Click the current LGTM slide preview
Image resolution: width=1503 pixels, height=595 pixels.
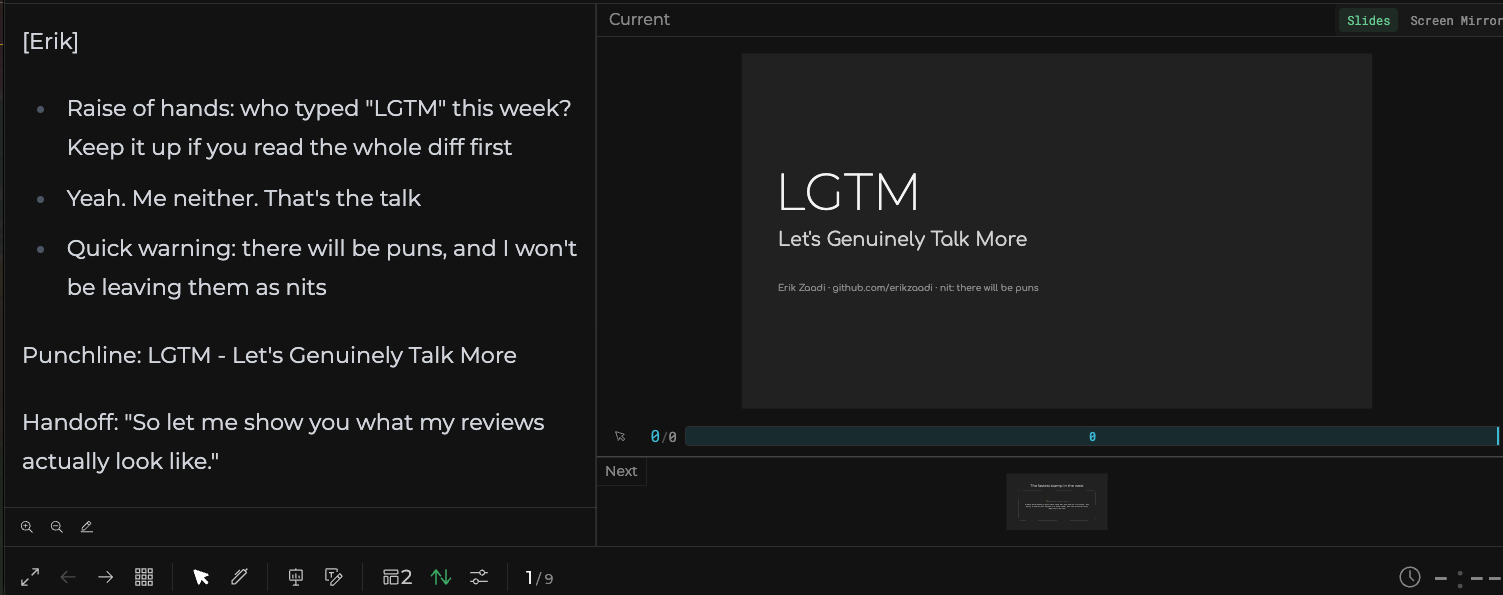pyautogui.click(x=1057, y=231)
